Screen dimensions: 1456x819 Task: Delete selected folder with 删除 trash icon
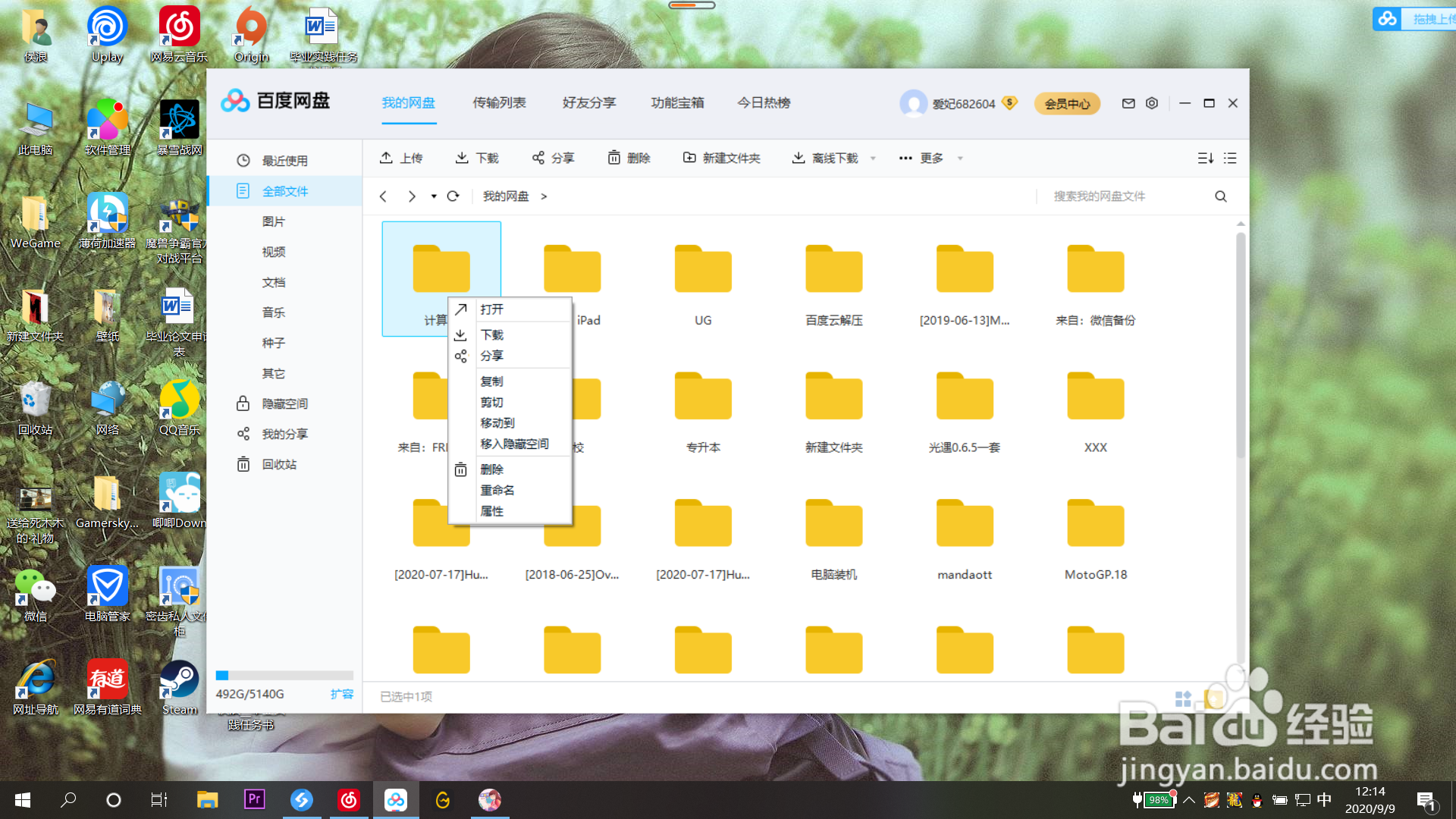pos(629,158)
